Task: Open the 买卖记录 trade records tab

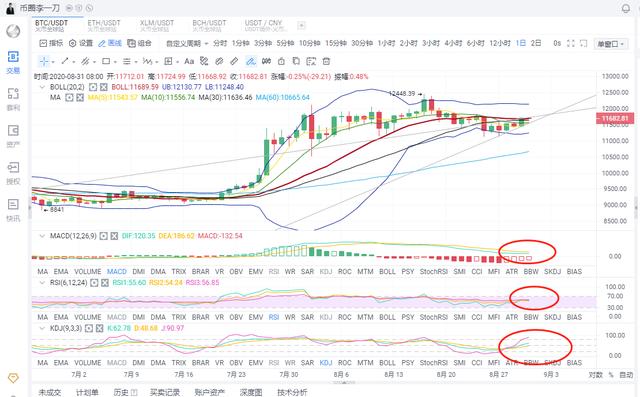Action: 165,392
